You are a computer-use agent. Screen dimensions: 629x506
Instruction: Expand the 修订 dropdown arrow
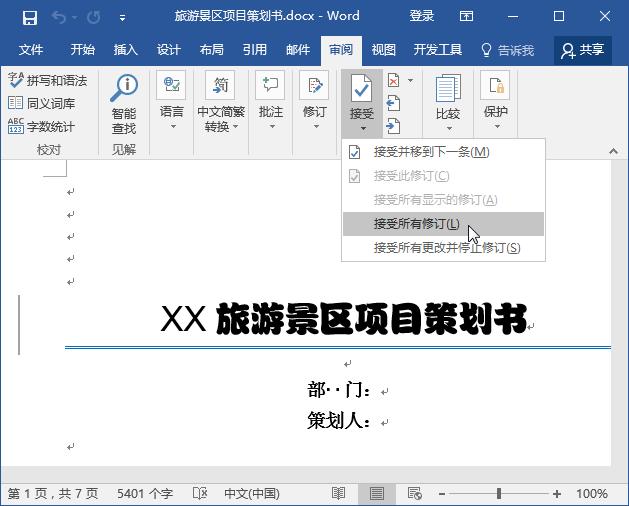(316, 127)
